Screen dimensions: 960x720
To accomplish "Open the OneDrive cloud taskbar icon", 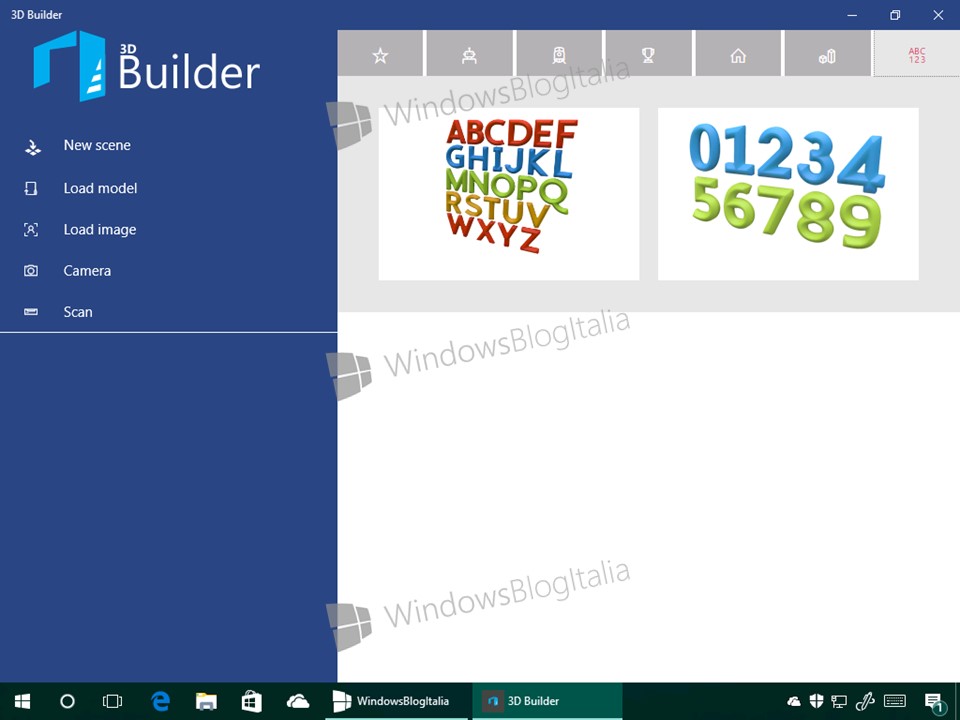I will 298,701.
